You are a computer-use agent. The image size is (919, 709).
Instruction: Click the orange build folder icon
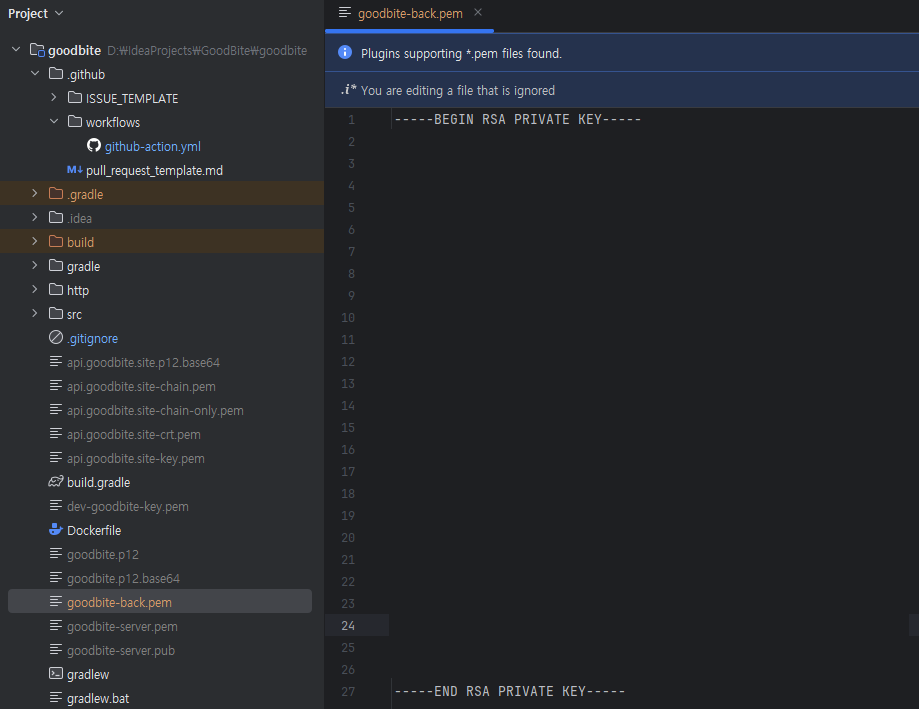[x=56, y=241]
